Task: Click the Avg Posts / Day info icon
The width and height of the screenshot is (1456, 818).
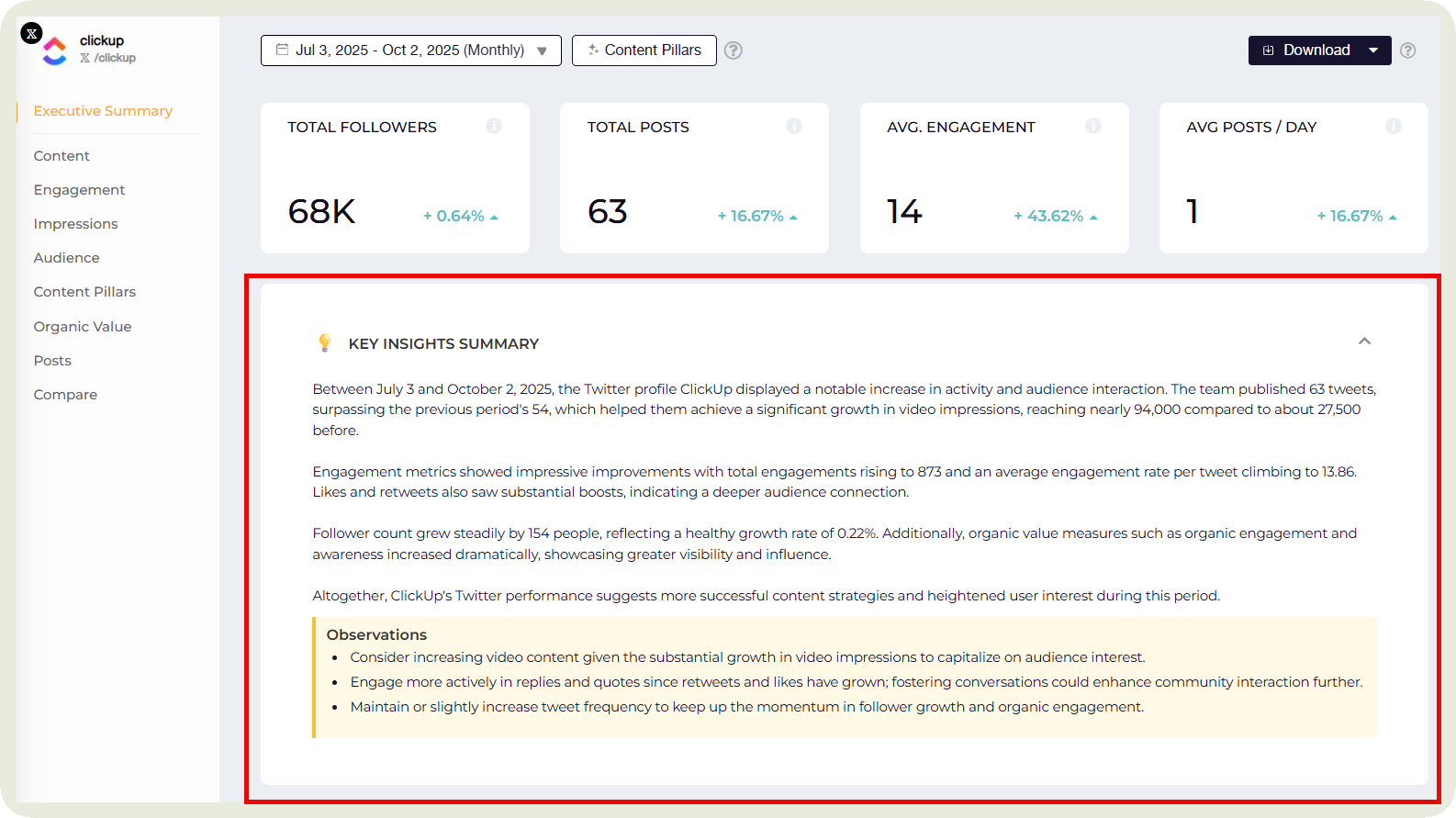Action: (1394, 126)
